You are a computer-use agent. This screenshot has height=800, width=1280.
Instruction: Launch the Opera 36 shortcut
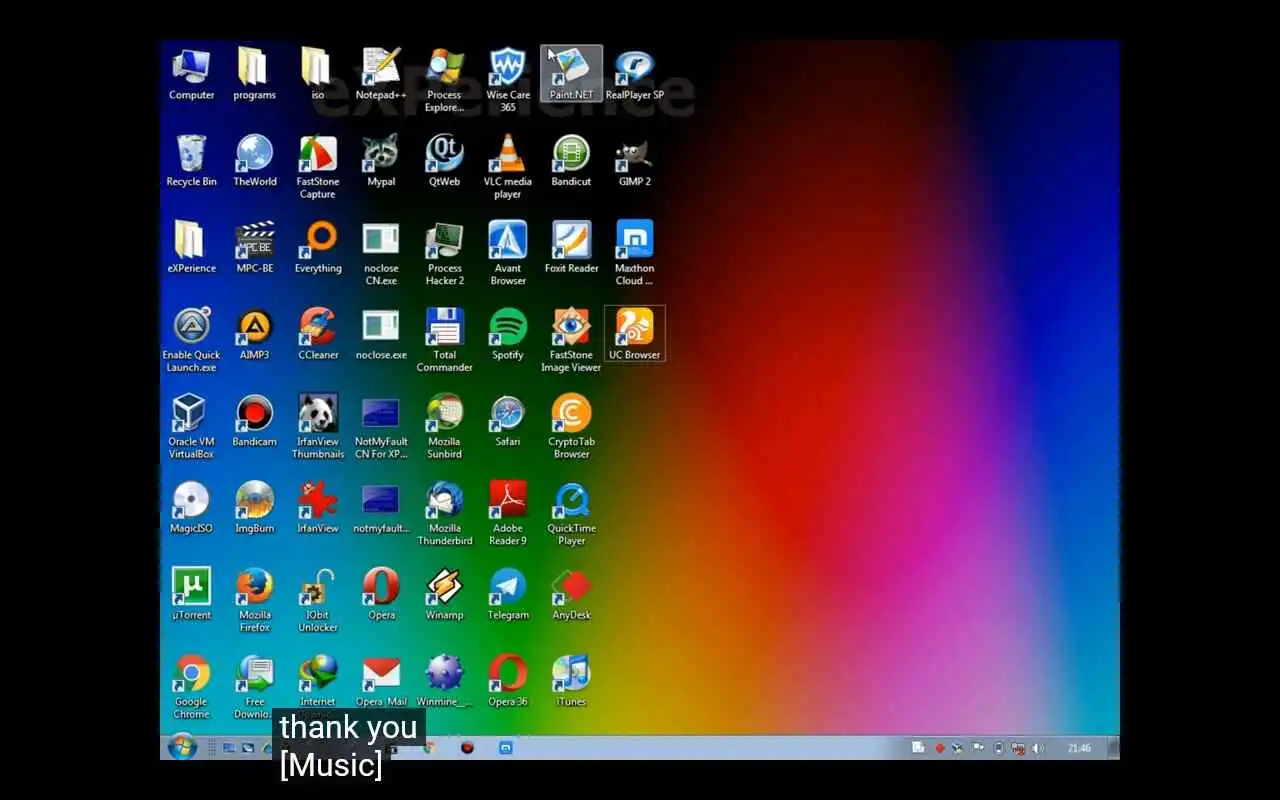[508, 682]
